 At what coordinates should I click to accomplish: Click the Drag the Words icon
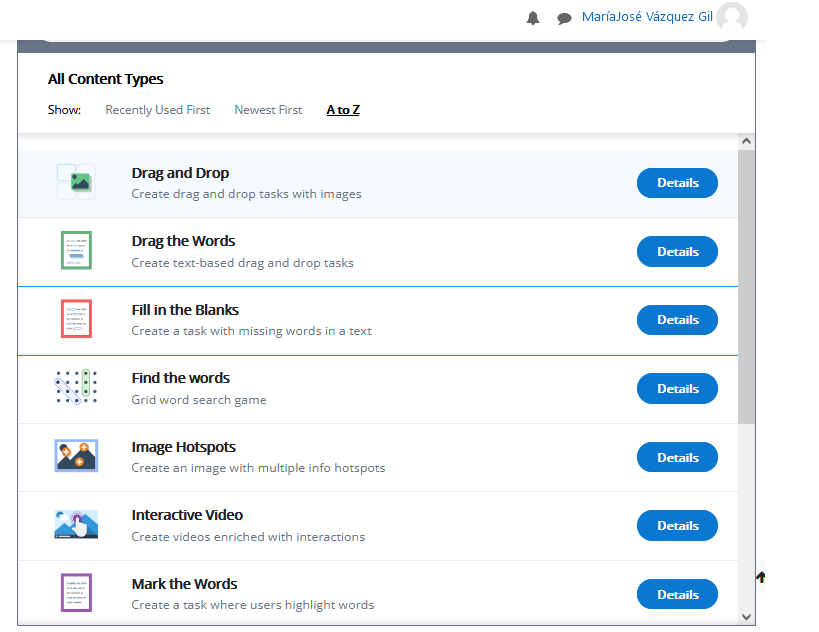[x=76, y=250]
